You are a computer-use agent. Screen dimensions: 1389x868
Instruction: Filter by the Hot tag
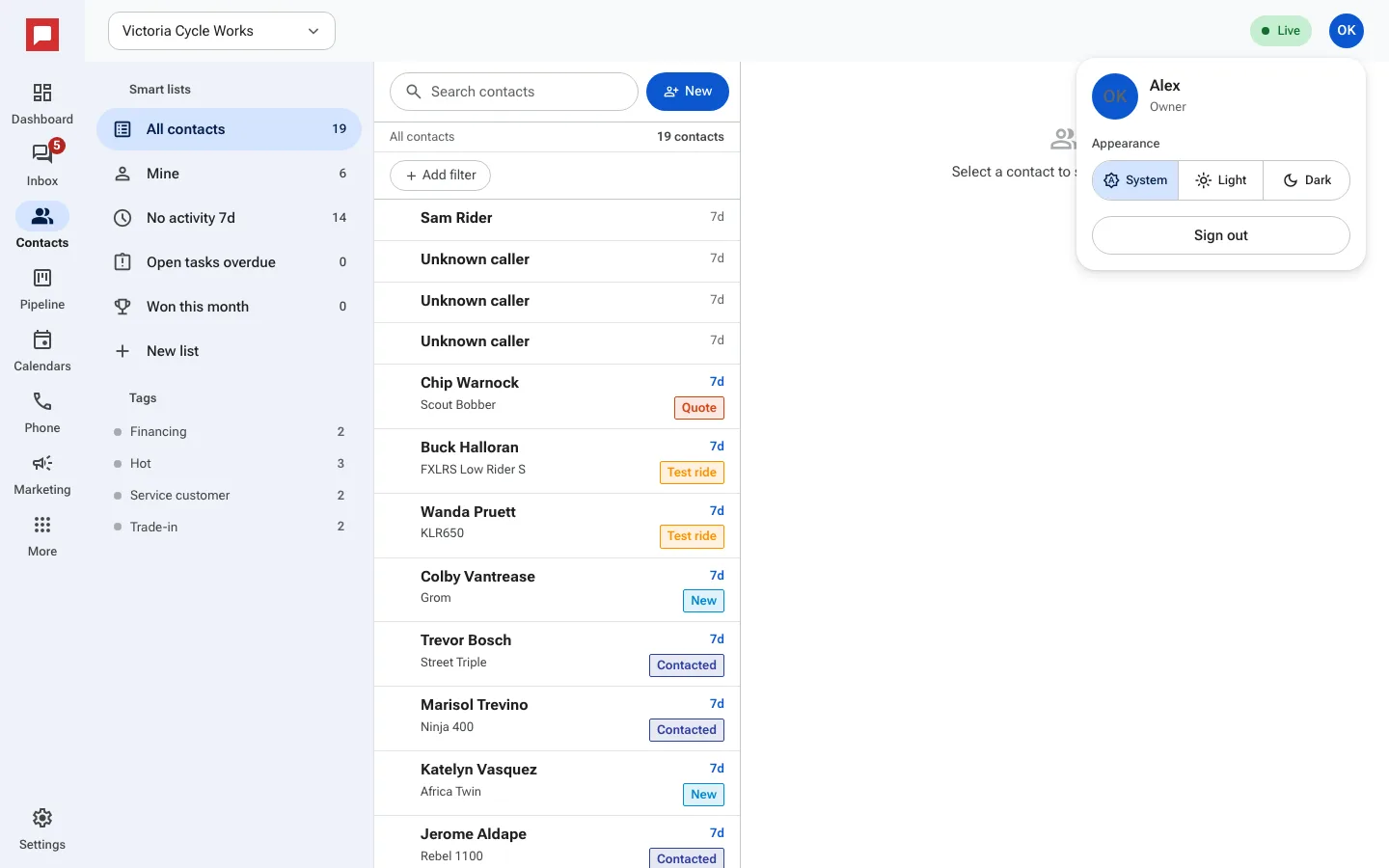(230, 464)
